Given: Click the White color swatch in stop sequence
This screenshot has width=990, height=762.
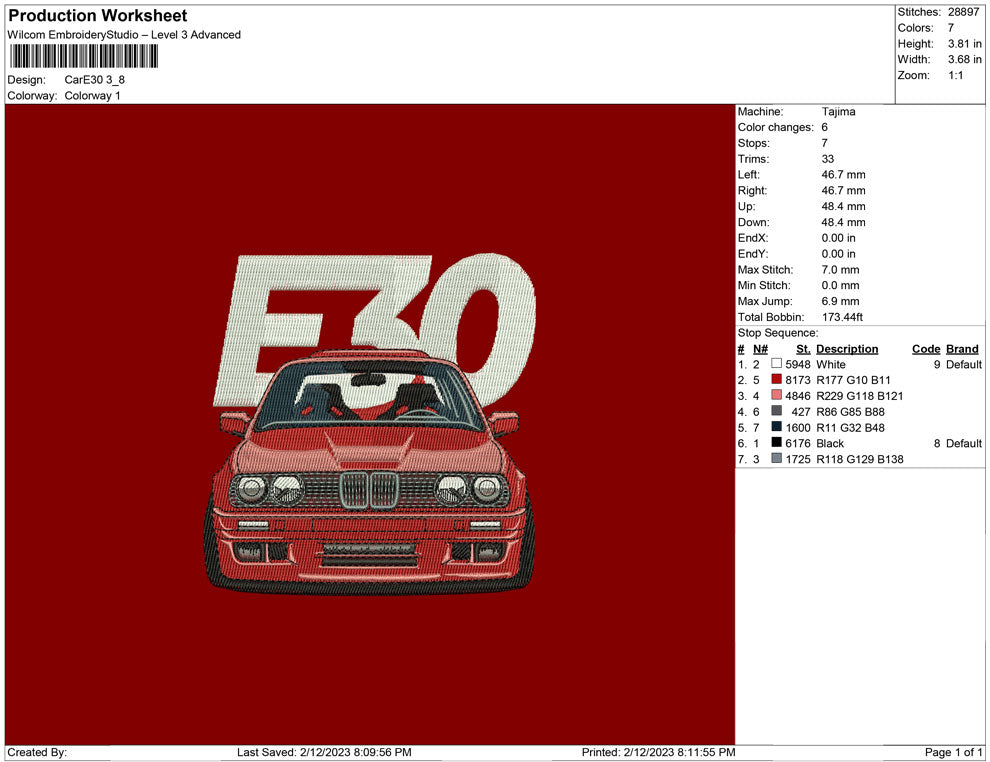Looking at the screenshot, I should (x=776, y=365).
